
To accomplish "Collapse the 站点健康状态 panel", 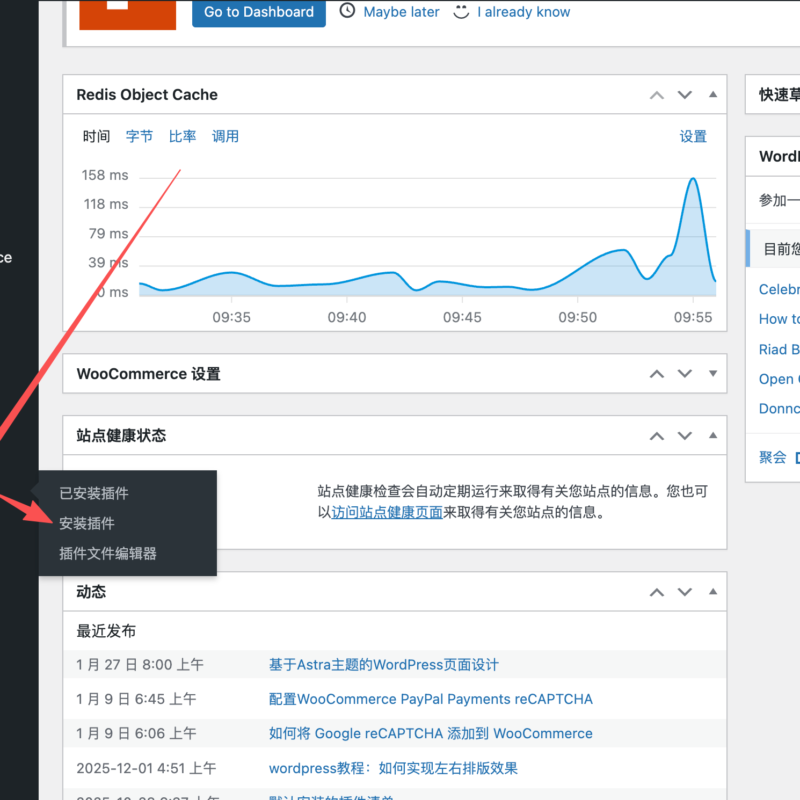I will (713, 436).
